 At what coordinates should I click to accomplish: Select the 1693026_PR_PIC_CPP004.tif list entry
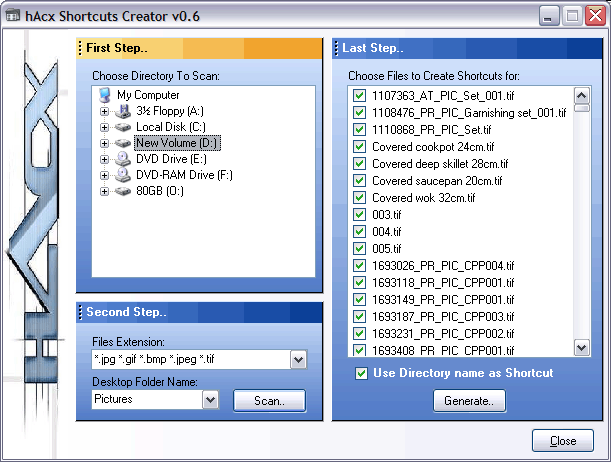[443, 265]
